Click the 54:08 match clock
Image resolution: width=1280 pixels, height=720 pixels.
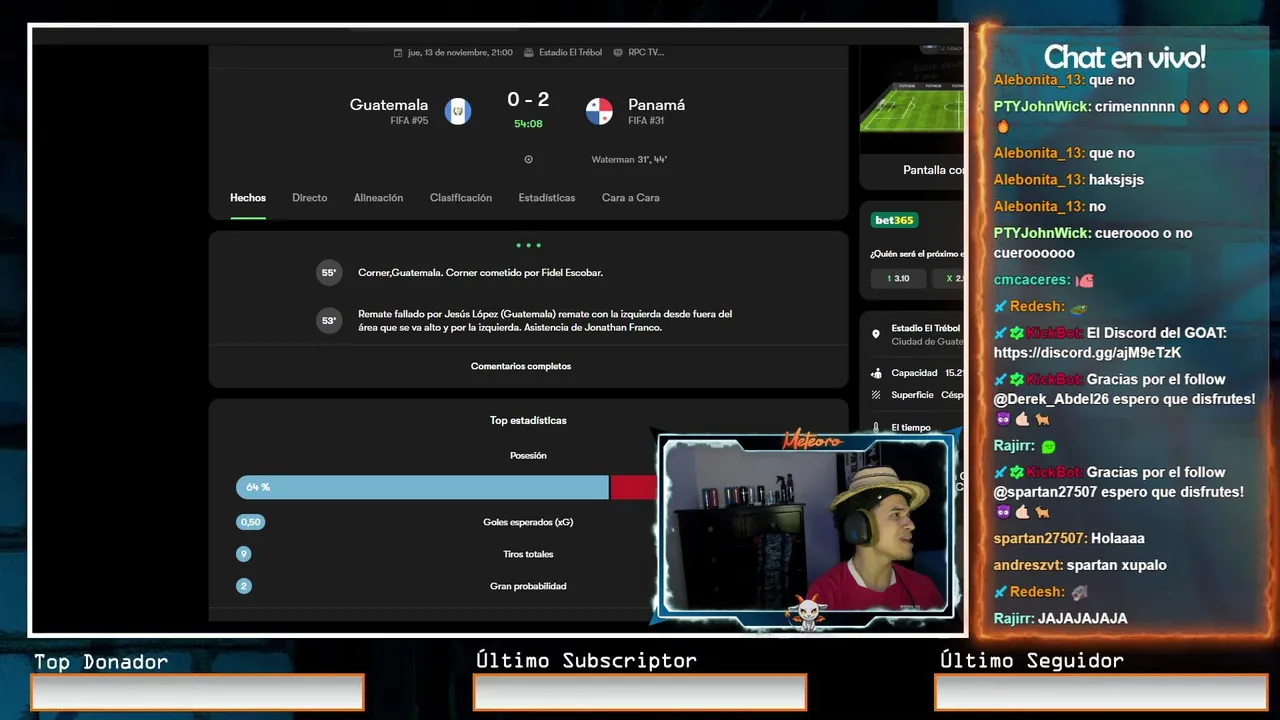[x=528, y=124]
